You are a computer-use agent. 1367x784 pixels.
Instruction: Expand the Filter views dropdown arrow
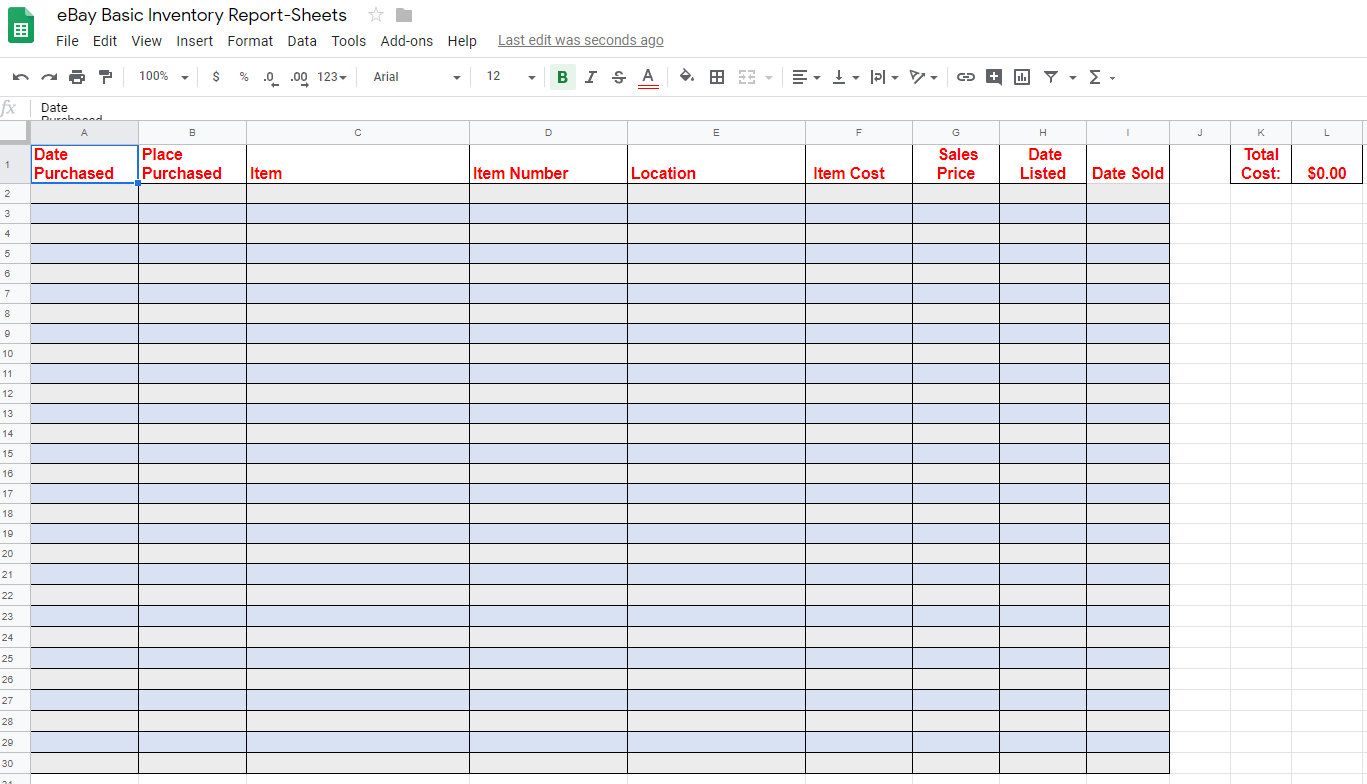pyautogui.click(x=1073, y=77)
